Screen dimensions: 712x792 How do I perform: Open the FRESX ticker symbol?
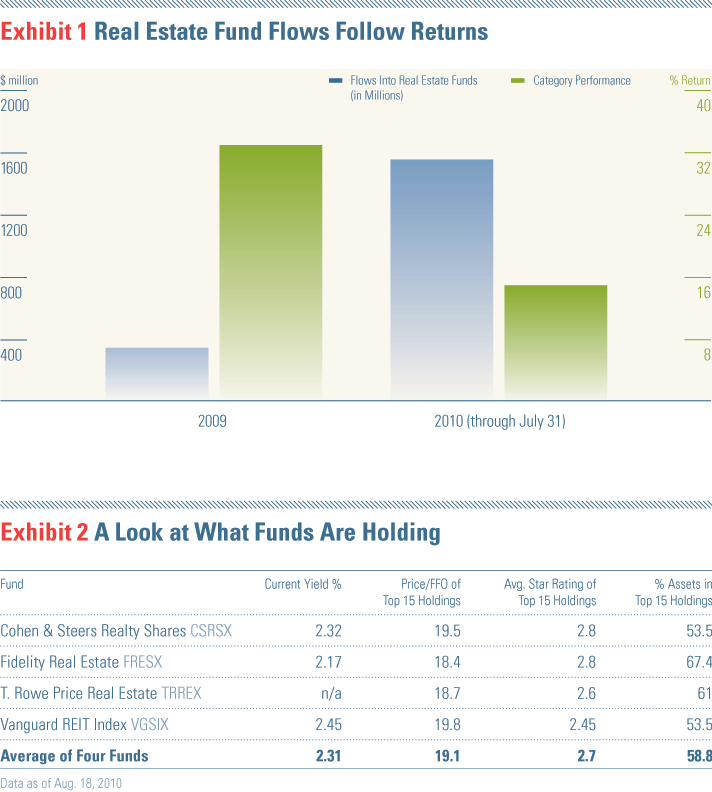point(142,662)
